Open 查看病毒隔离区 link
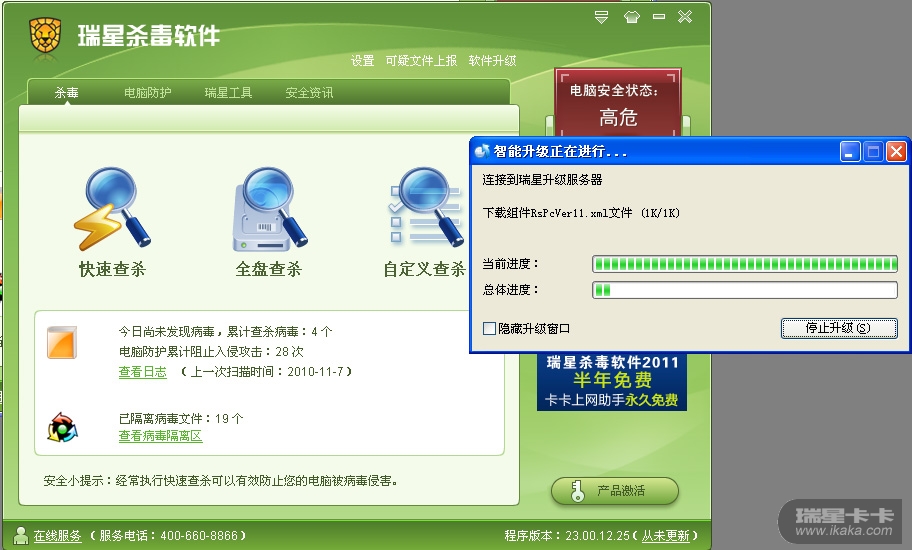The height and width of the screenshot is (550, 912). 161,436
